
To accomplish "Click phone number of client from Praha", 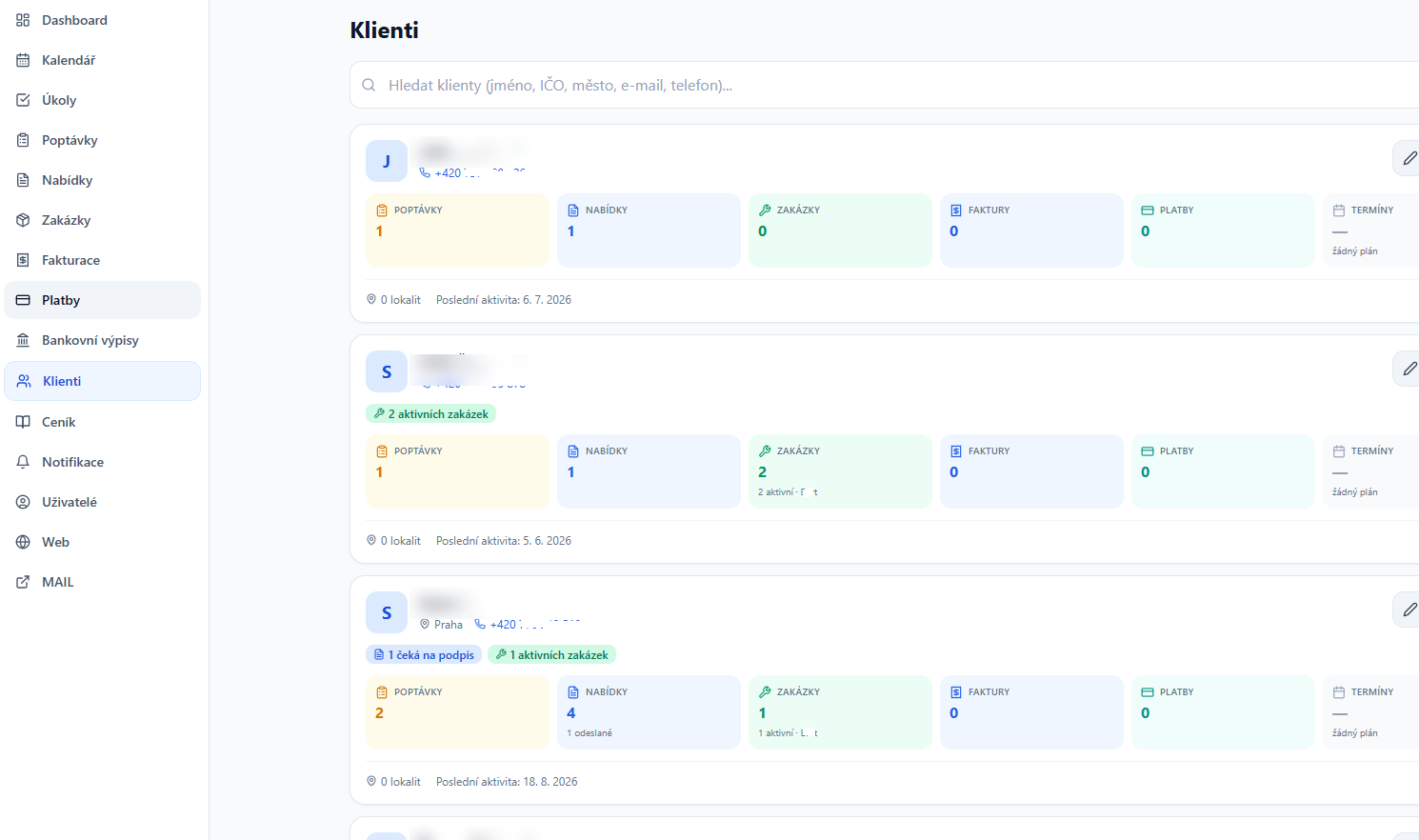I will (529, 625).
